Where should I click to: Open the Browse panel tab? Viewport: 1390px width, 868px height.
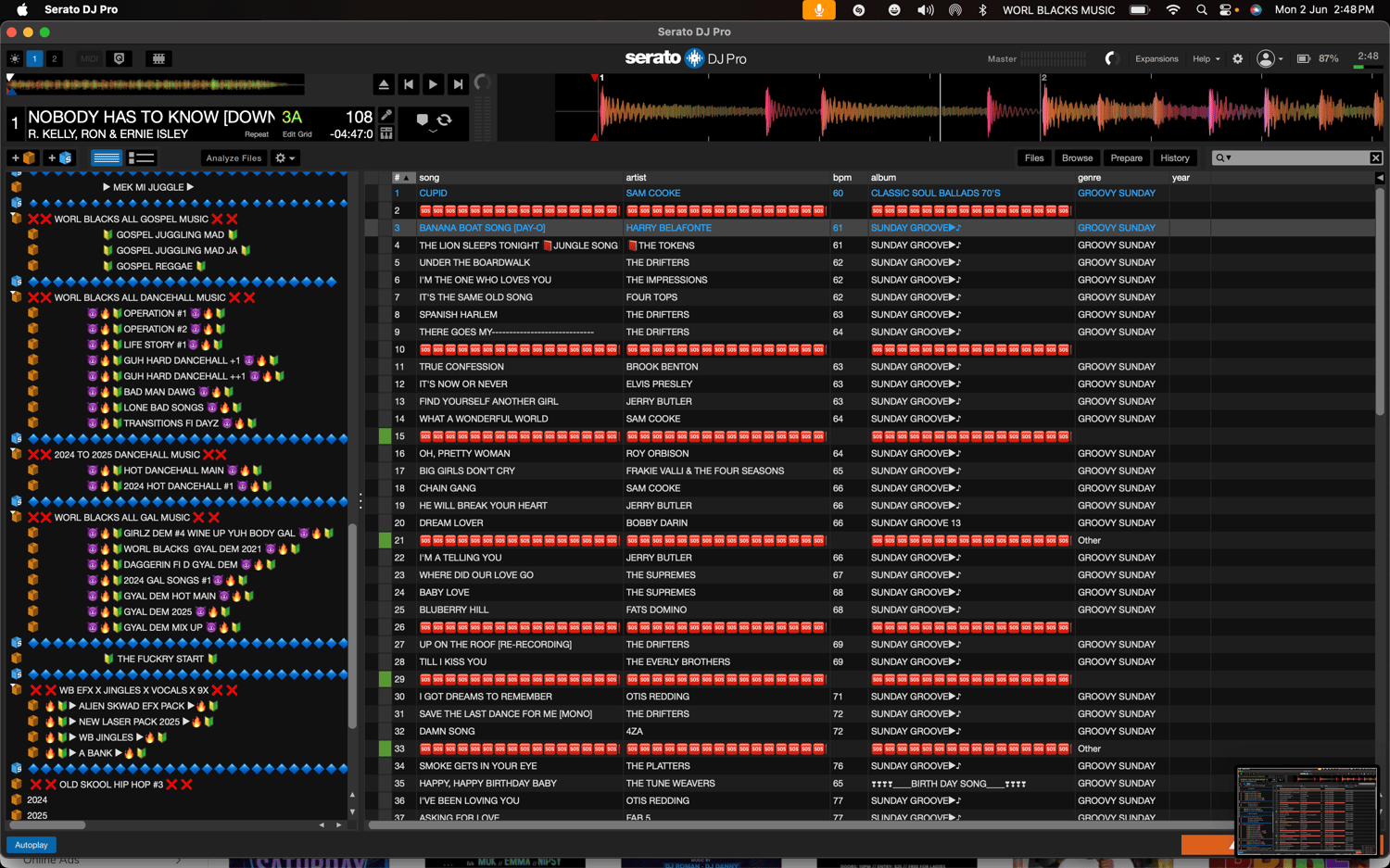click(x=1077, y=158)
